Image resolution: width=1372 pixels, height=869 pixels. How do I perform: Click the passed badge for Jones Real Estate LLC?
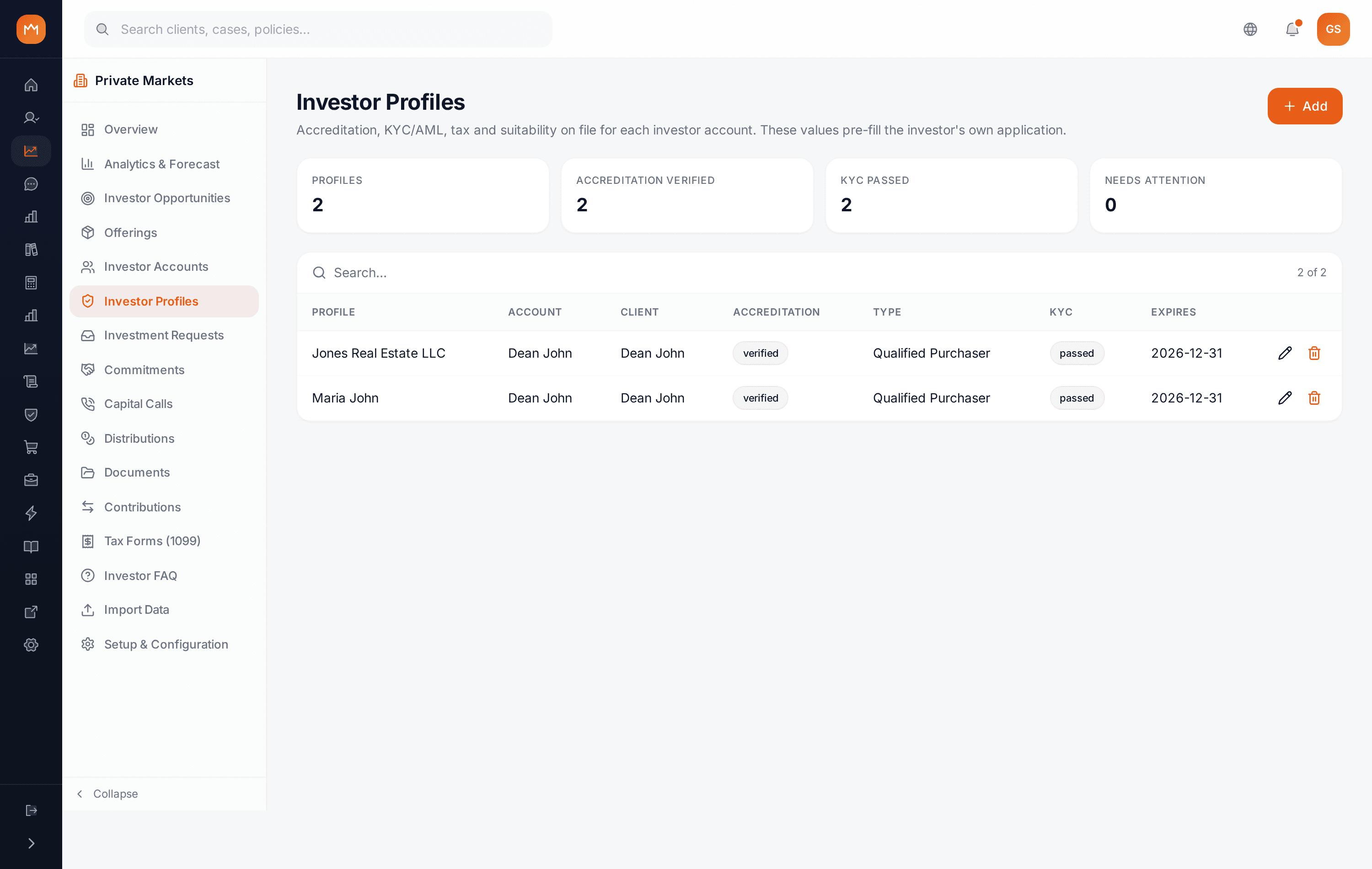pyautogui.click(x=1077, y=353)
